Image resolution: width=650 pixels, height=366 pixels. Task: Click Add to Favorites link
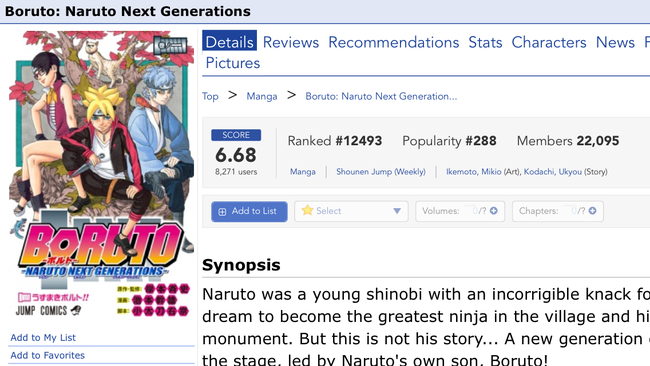pyautogui.click(x=47, y=355)
